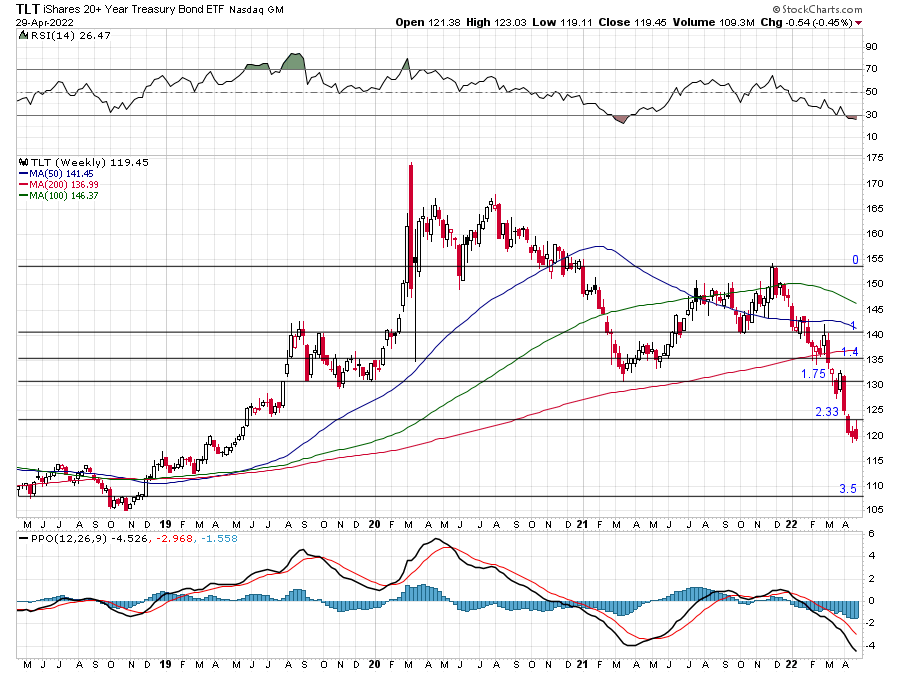Click the 175 price axis label
Image resolution: width=900 pixels, height=673 pixels.
875,158
